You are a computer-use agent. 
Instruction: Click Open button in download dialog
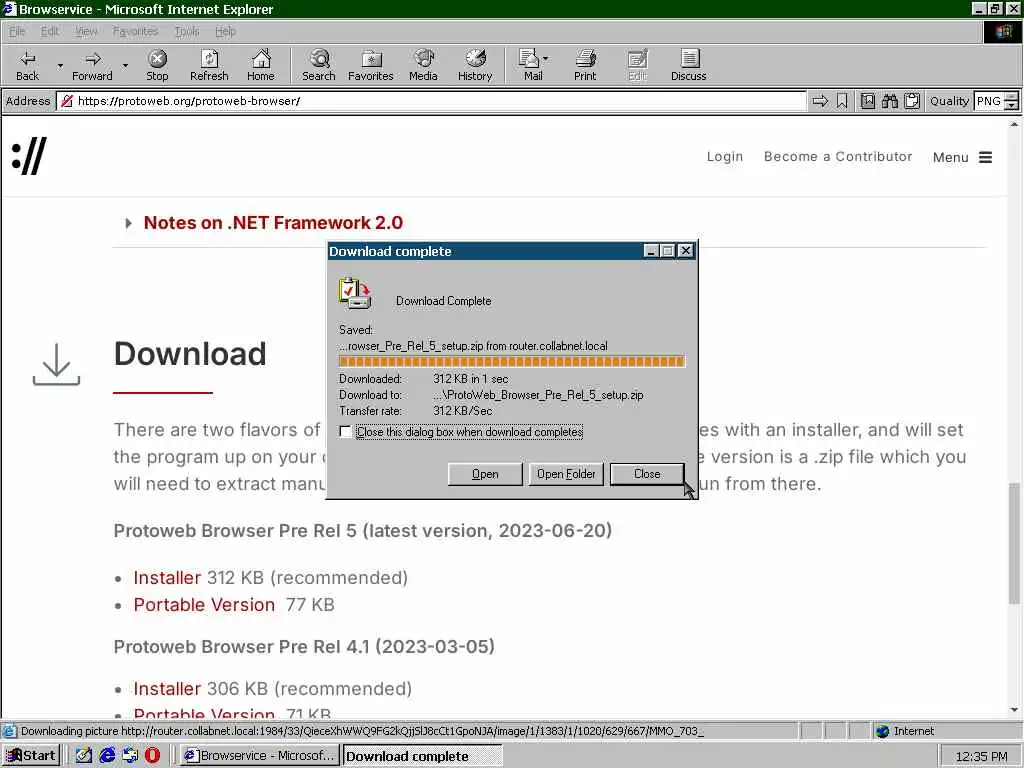[485, 474]
